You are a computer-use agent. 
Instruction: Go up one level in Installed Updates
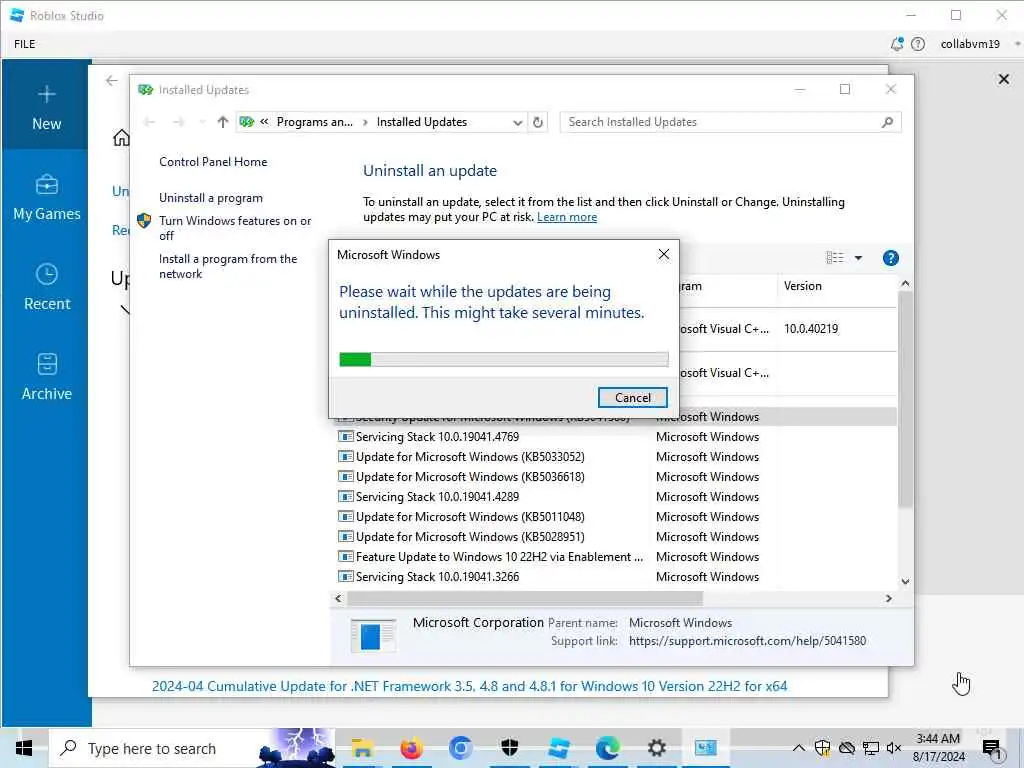(223, 122)
